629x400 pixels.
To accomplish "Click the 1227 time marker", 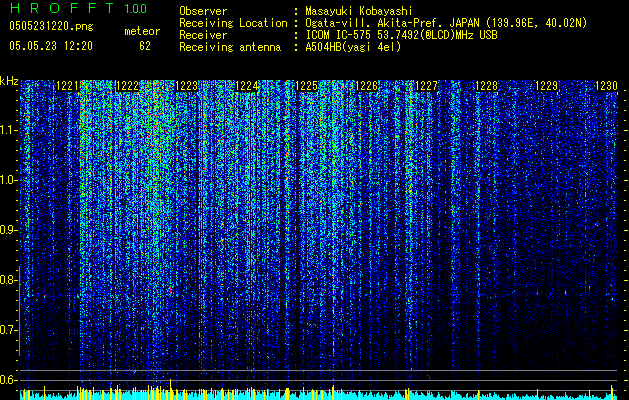I will pos(426,86).
